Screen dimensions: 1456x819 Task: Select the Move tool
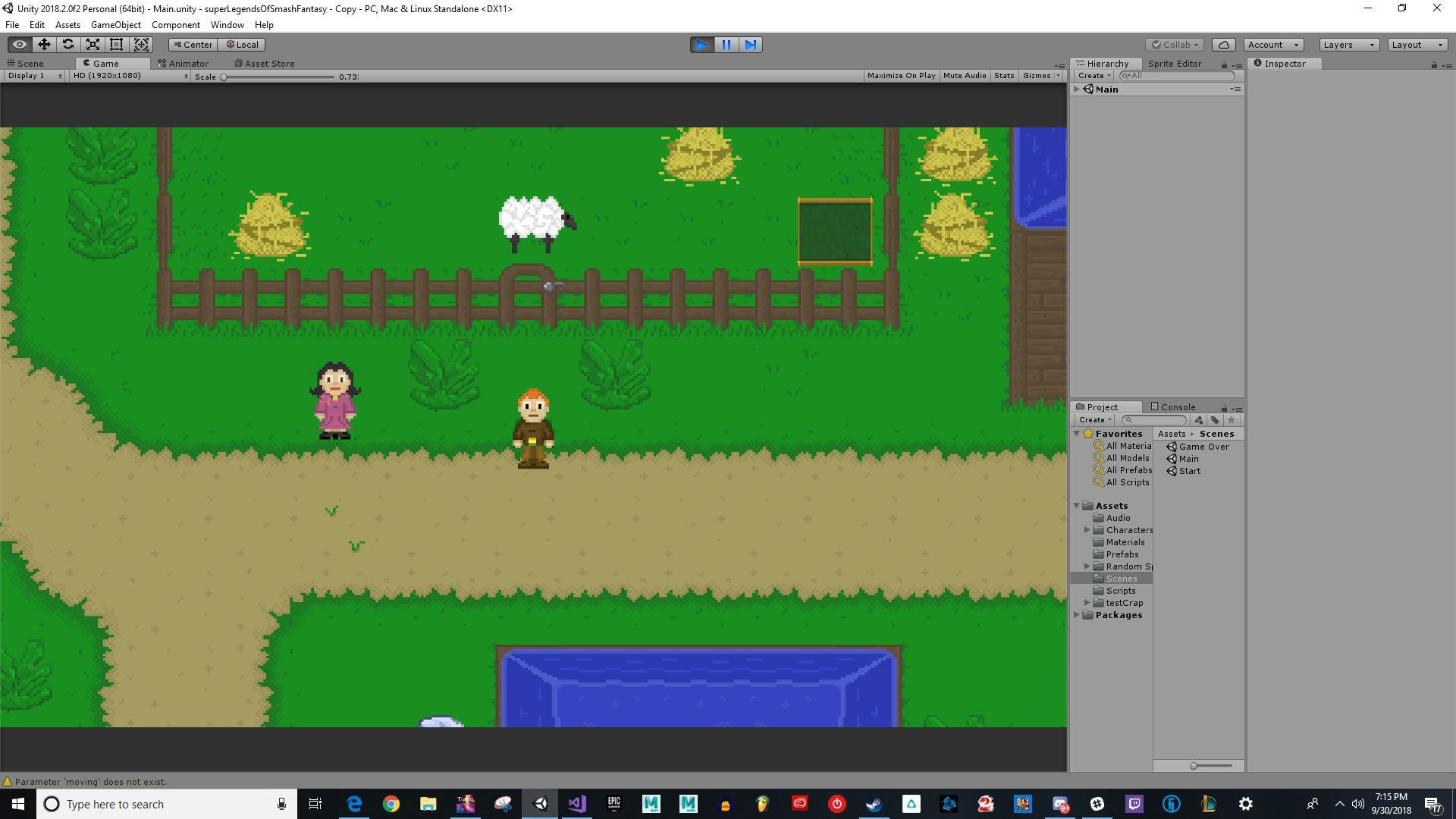(x=44, y=45)
